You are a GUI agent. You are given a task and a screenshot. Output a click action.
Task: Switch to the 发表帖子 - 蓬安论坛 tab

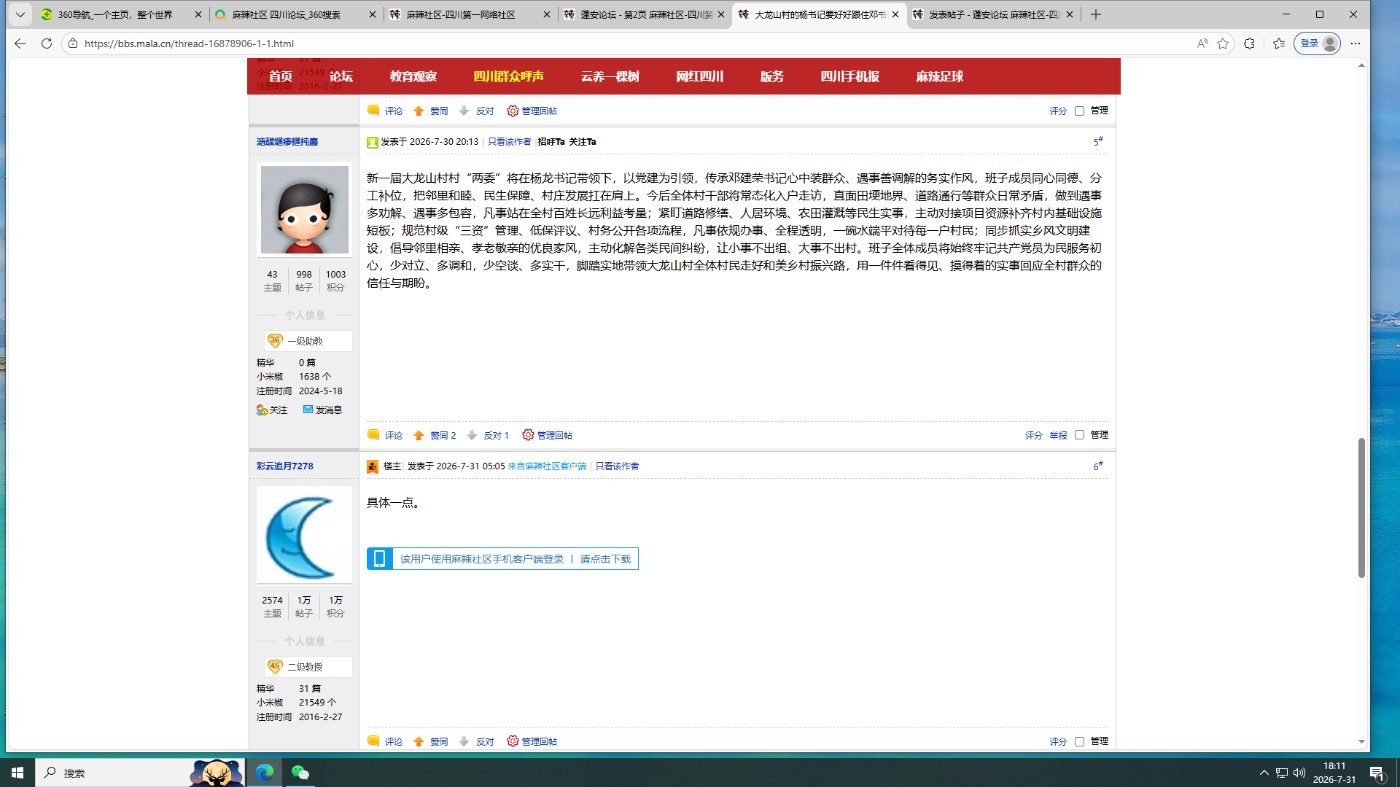993,15
